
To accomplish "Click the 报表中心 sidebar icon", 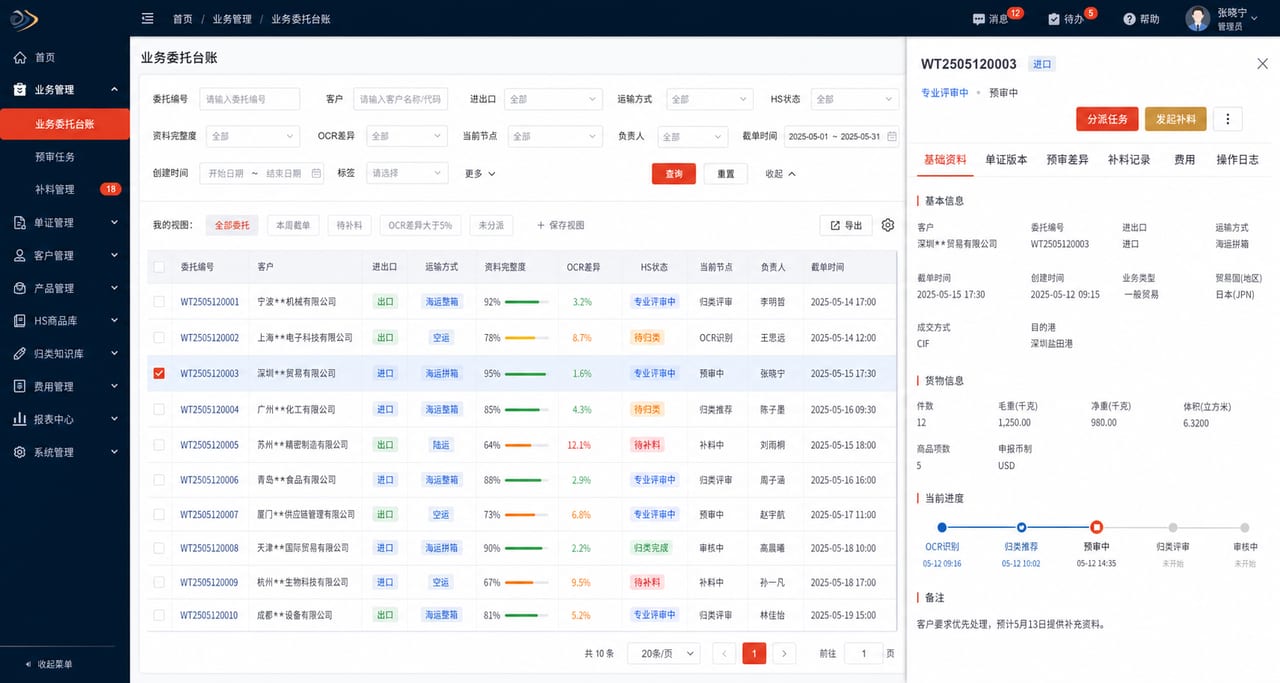I will point(20,419).
